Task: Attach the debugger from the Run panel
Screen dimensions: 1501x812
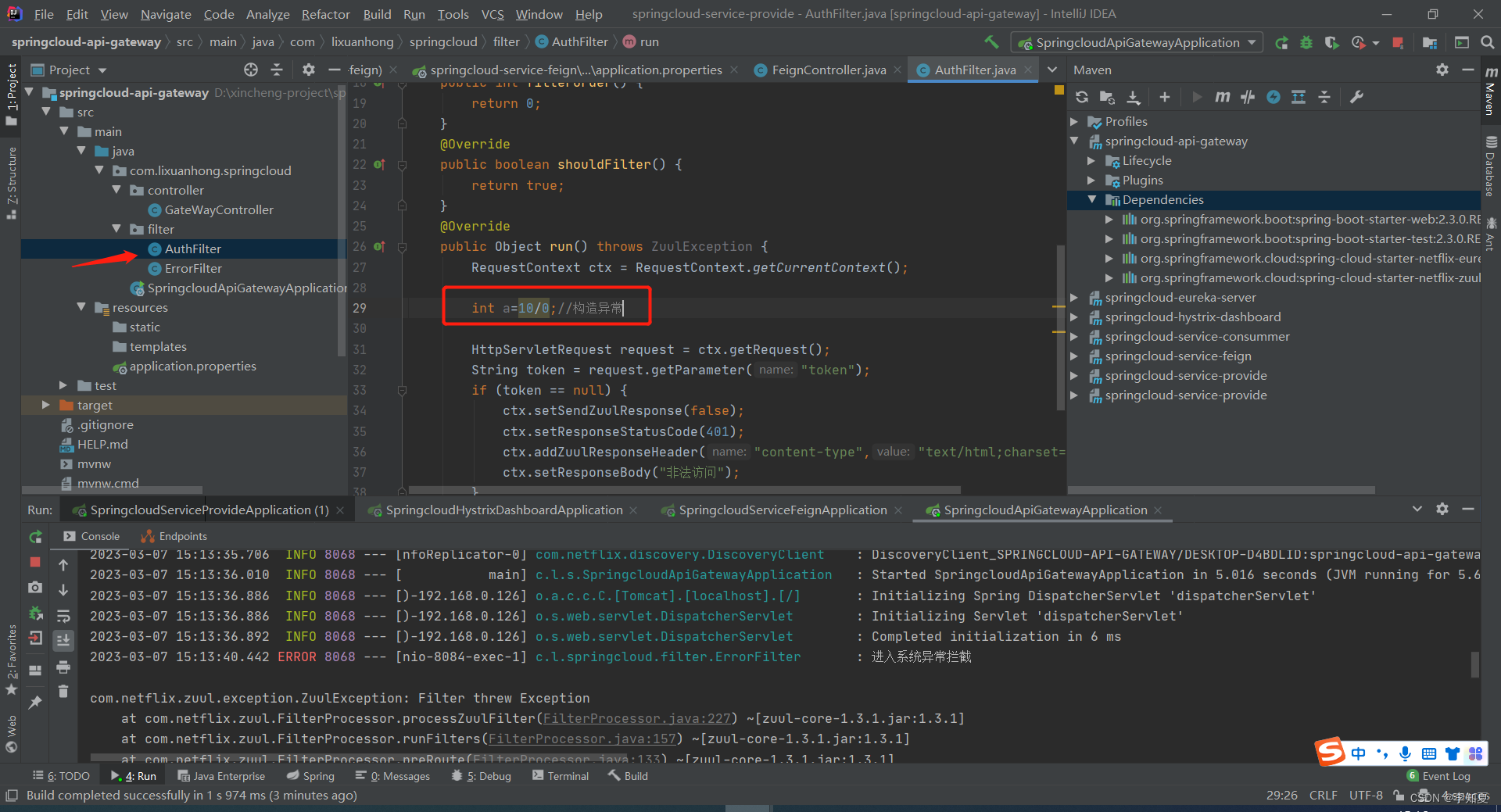Action: pos(35,613)
